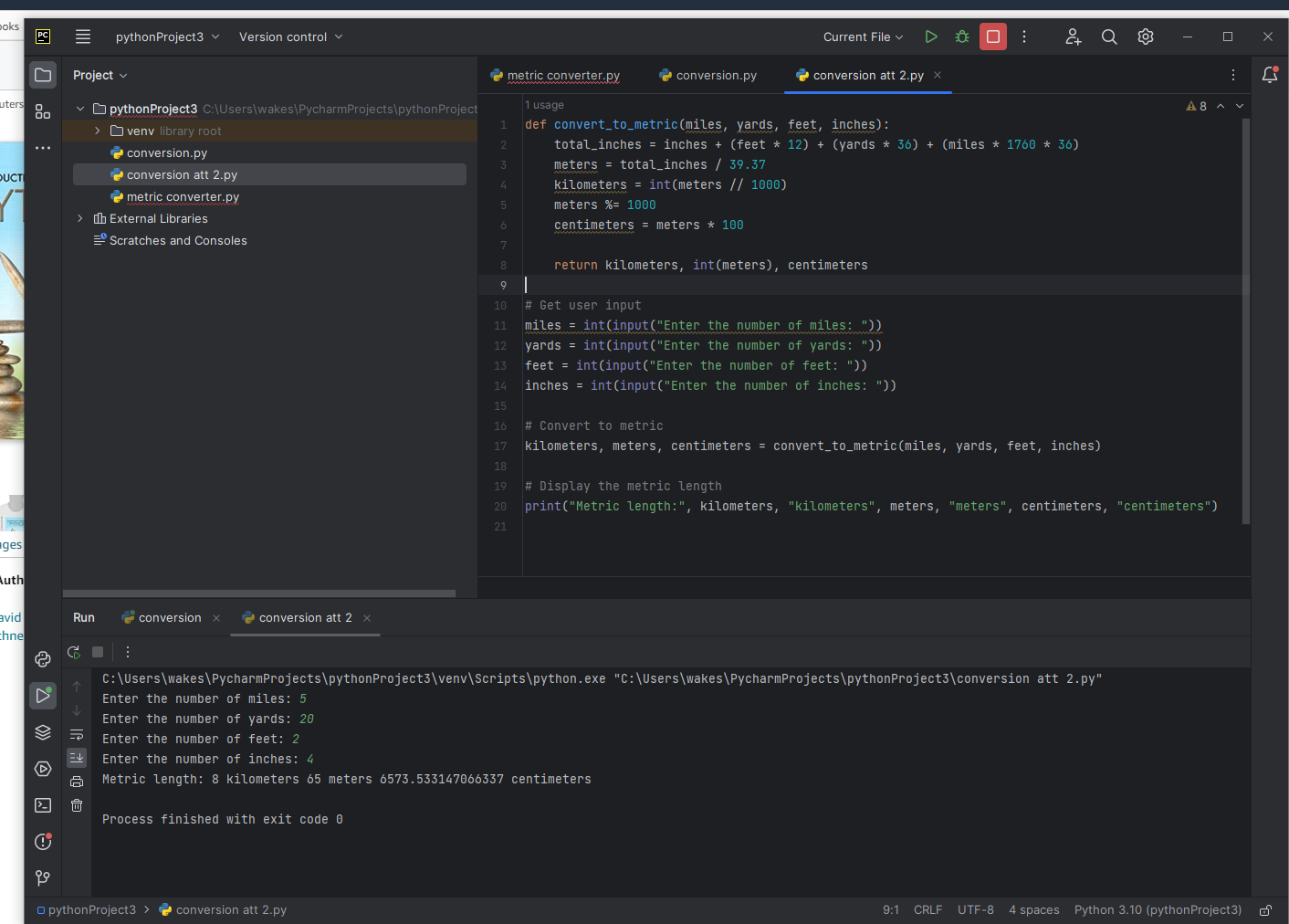Screen dimensions: 1289x924
Task: Run the current file with green play icon
Action: coord(931,37)
